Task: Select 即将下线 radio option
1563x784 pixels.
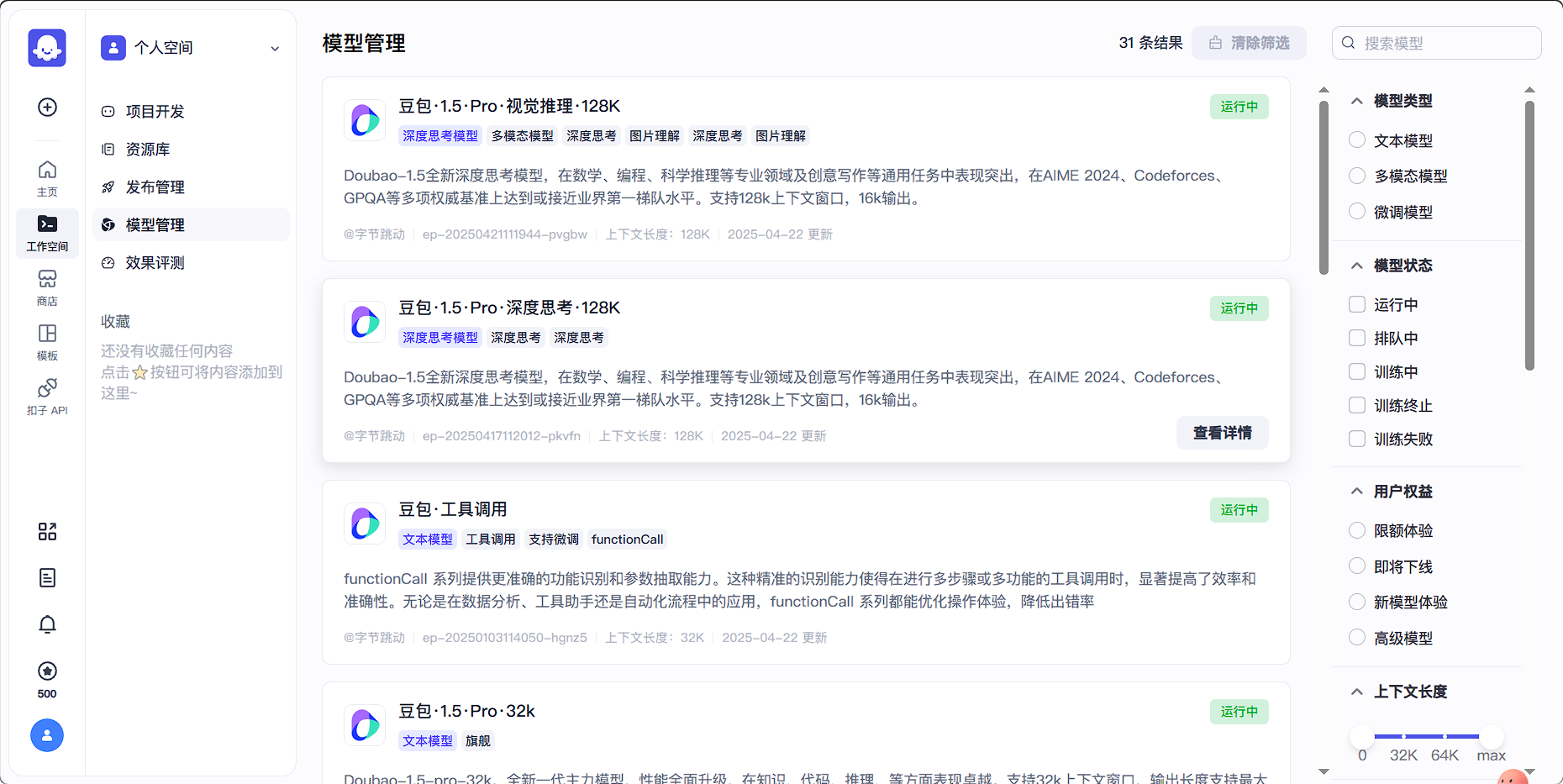Action: tap(1357, 566)
